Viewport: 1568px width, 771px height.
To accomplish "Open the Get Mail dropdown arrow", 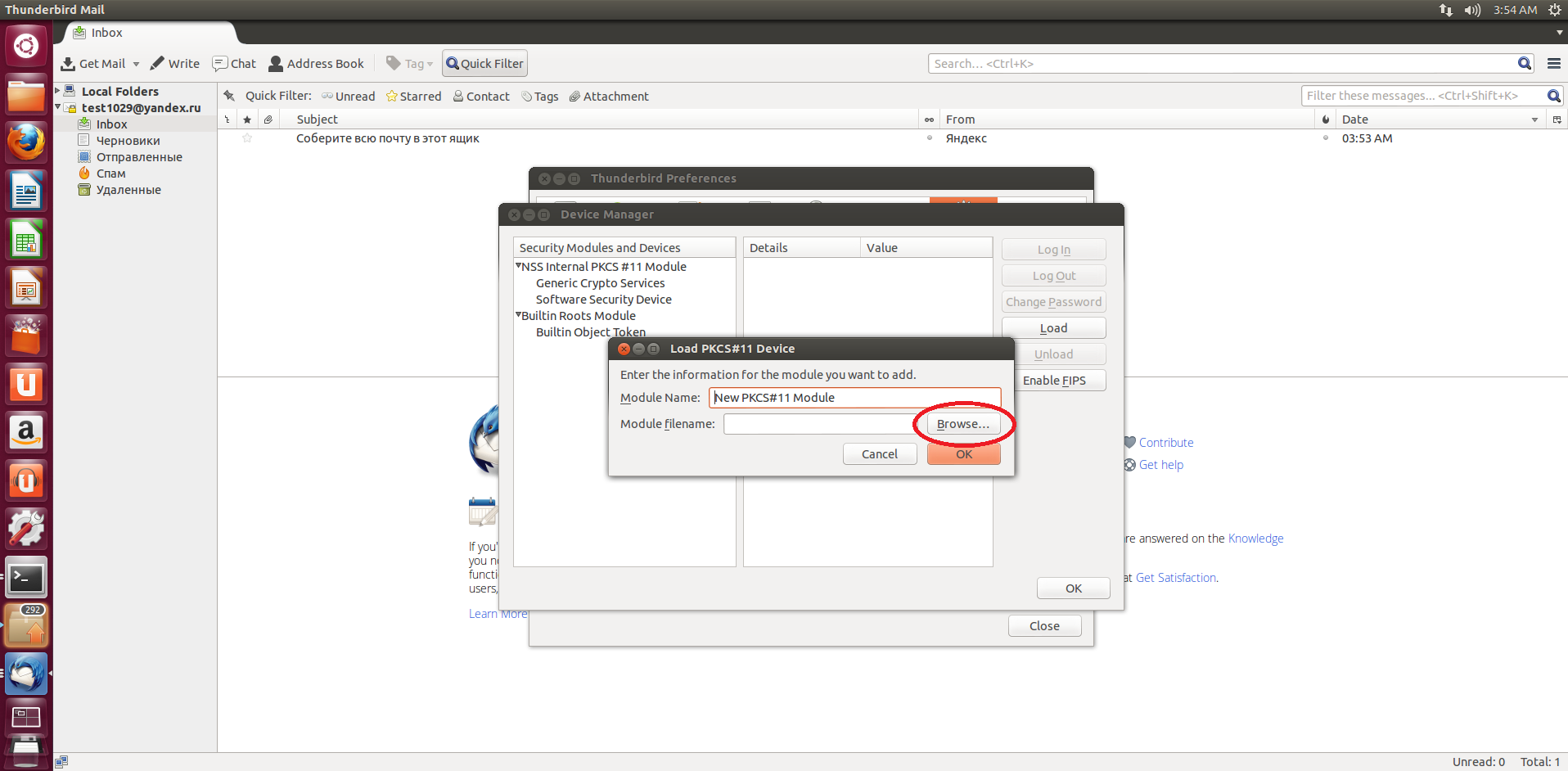I will 136,64.
